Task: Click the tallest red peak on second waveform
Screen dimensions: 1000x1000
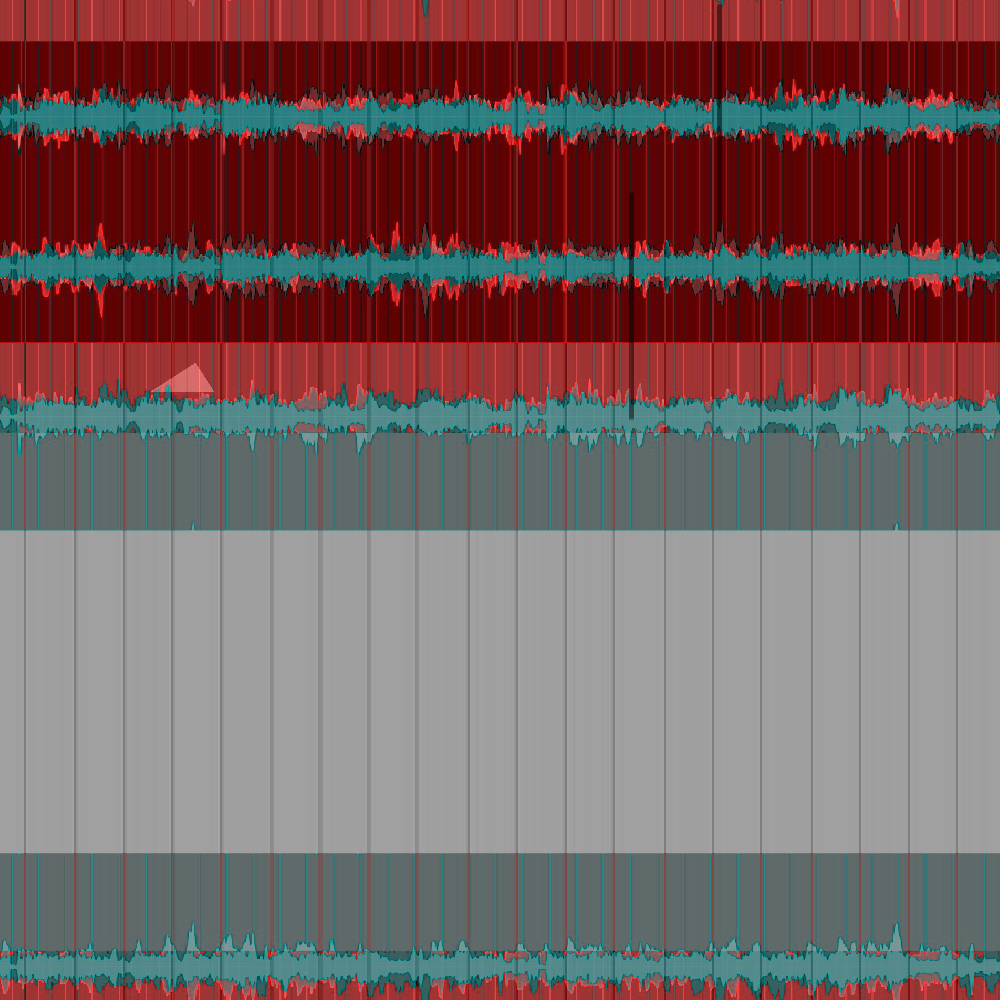Action: (x=101, y=237)
